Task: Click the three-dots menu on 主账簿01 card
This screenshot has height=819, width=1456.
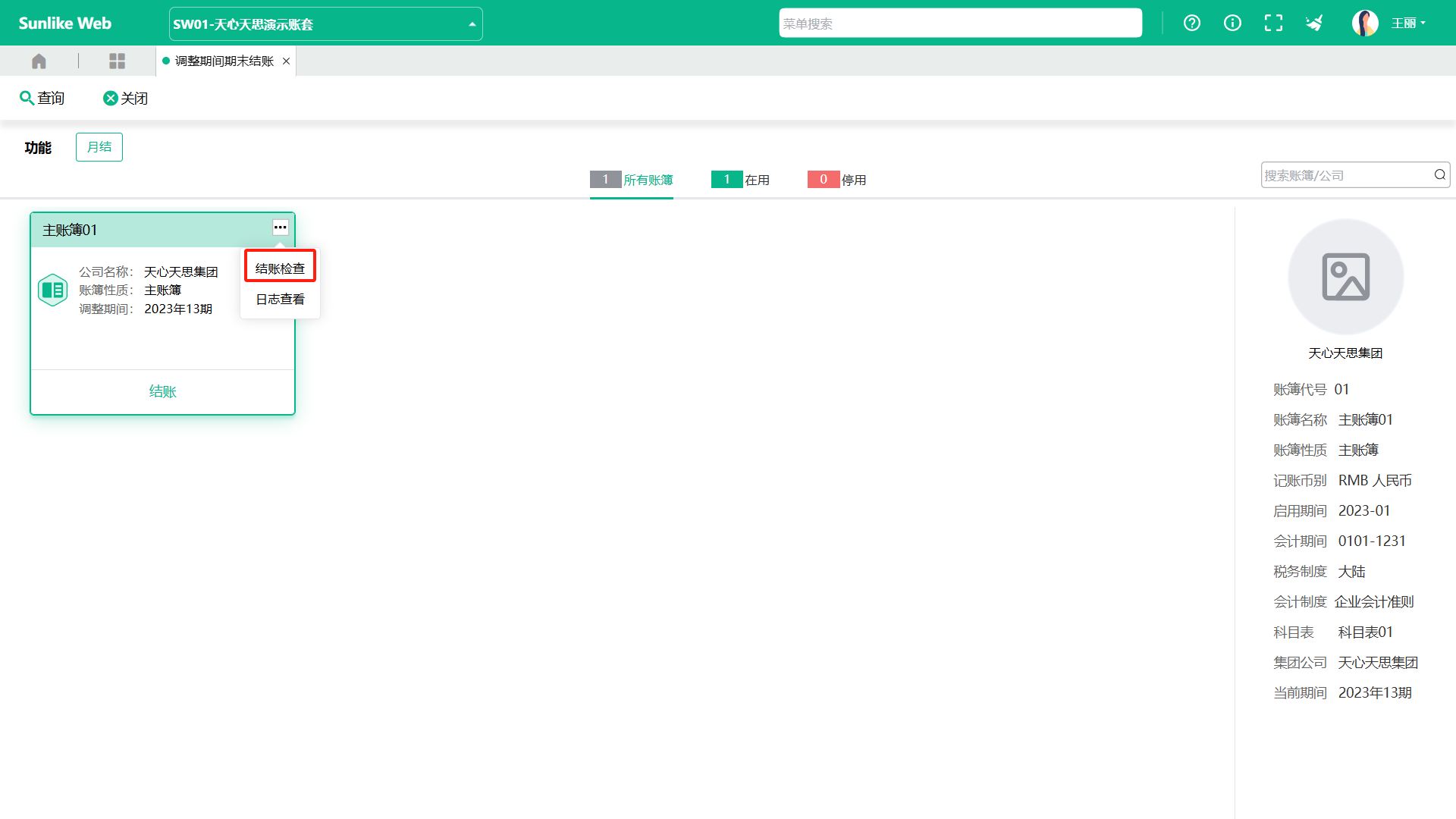Action: (x=280, y=227)
